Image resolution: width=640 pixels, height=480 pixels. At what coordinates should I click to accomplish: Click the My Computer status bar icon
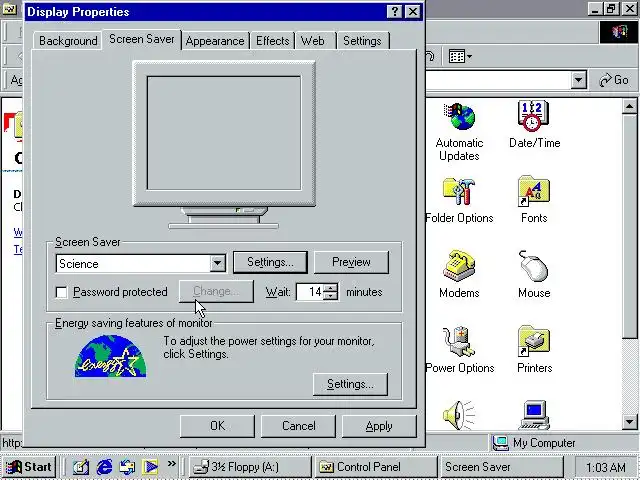pyautogui.click(x=500, y=443)
